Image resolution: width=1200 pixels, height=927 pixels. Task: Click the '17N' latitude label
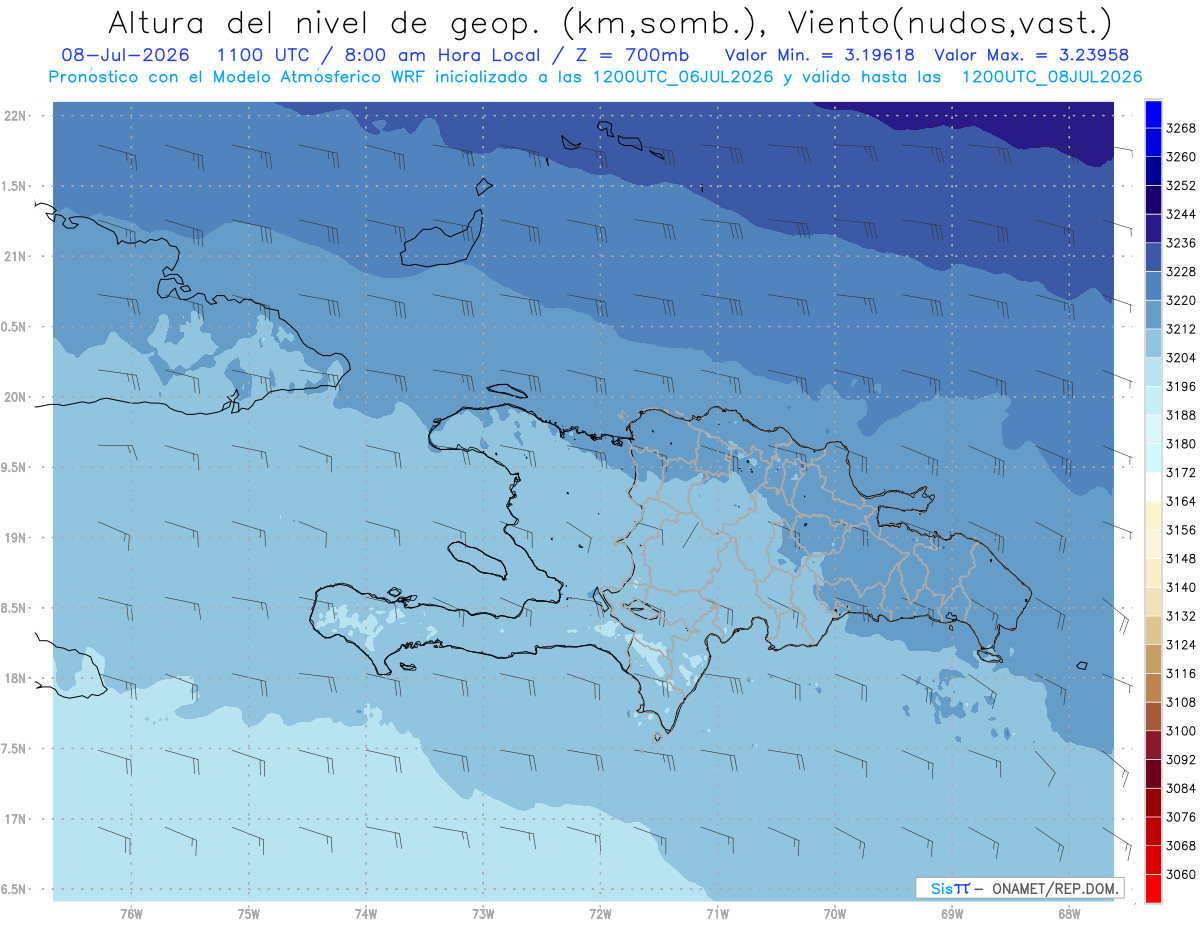tap(15, 819)
